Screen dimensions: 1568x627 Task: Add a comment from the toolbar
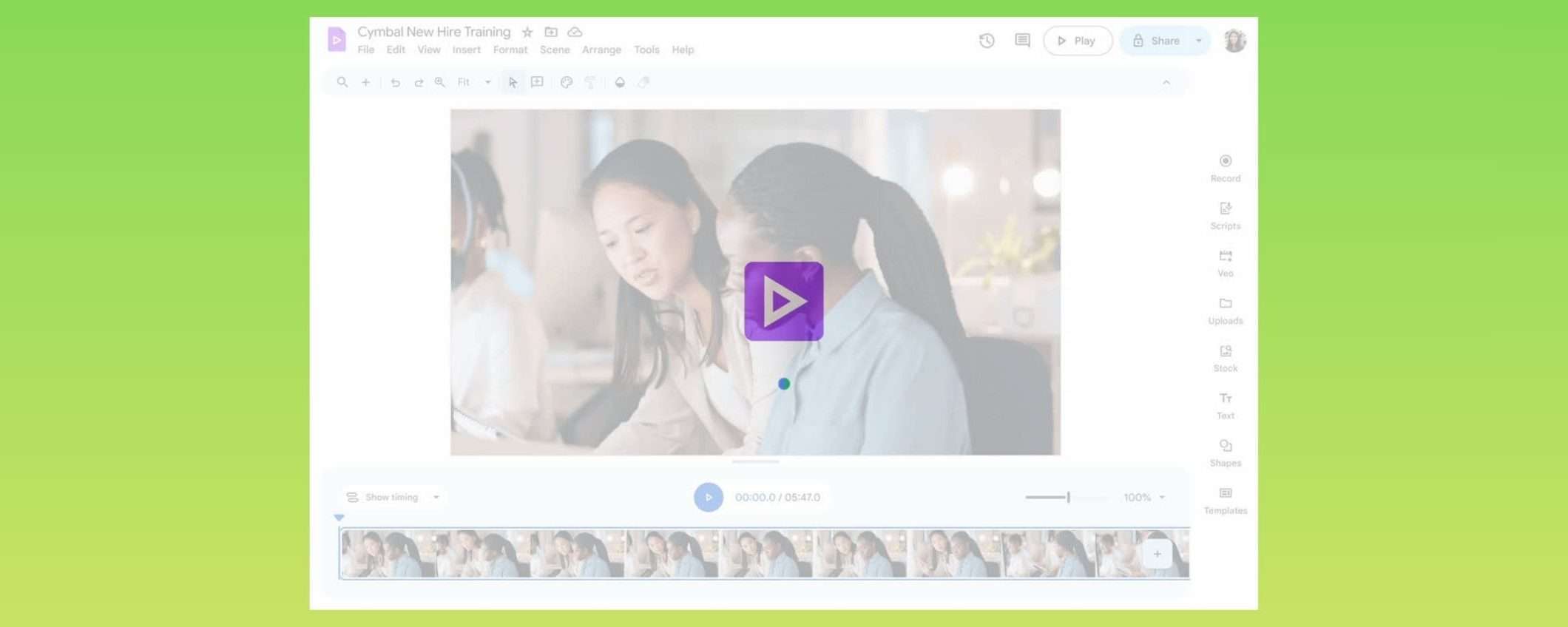pyautogui.click(x=538, y=82)
